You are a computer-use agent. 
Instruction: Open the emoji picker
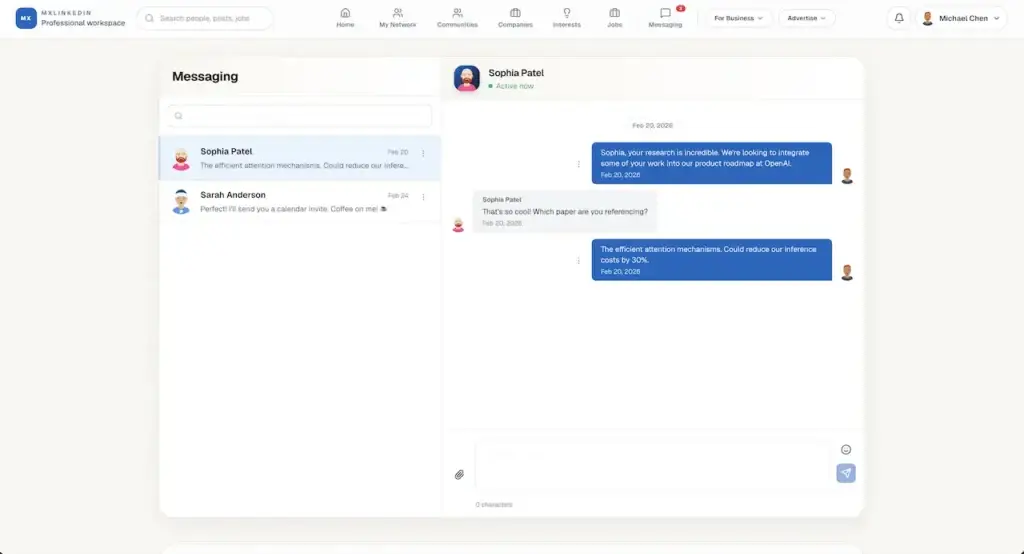coord(846,449)
